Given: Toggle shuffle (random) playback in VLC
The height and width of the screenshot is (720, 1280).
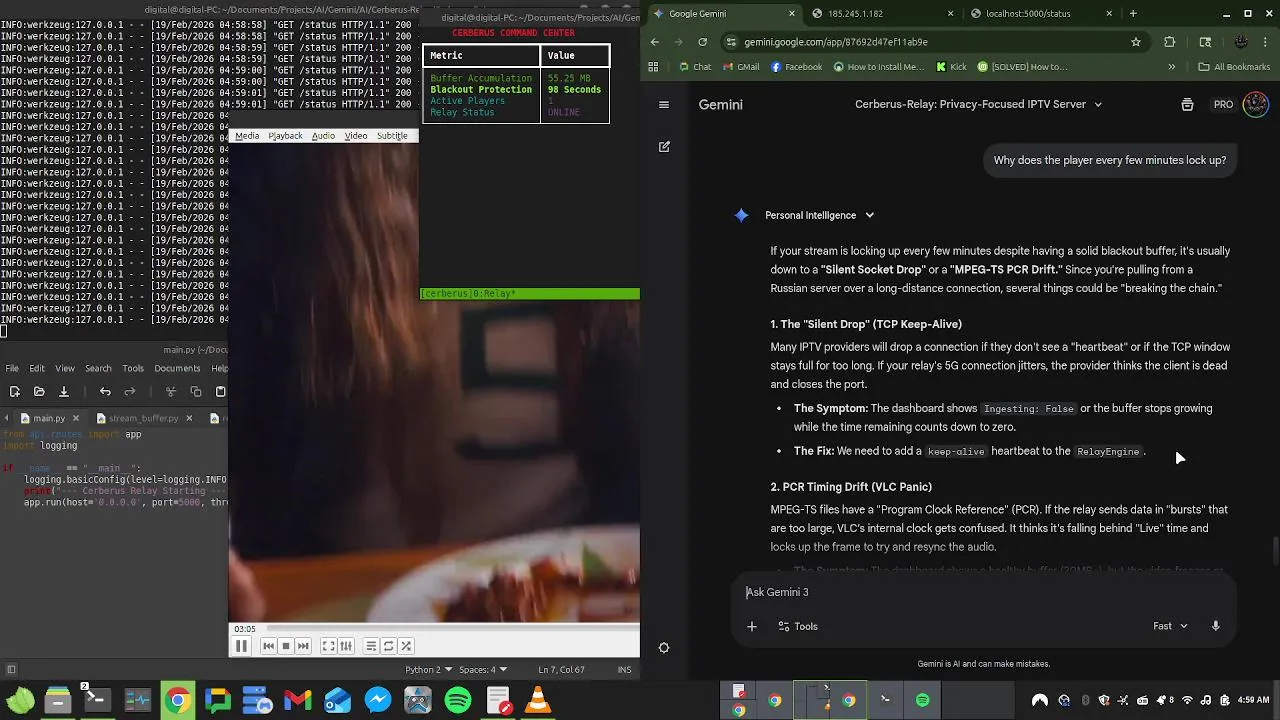Looking at the screenshot, I should (x=406, y=646).
